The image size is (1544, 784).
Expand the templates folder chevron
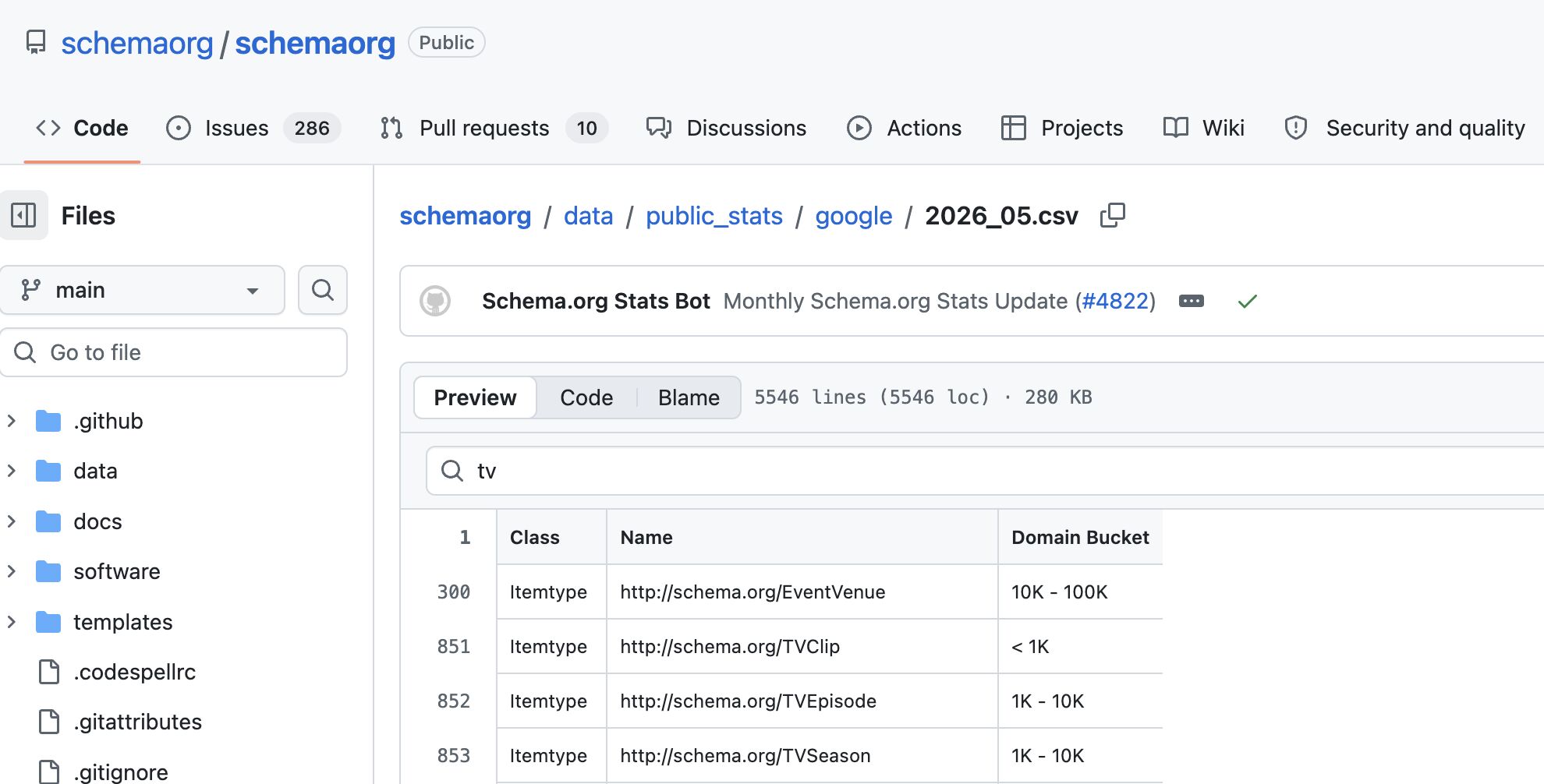click(x=12, y=622)
